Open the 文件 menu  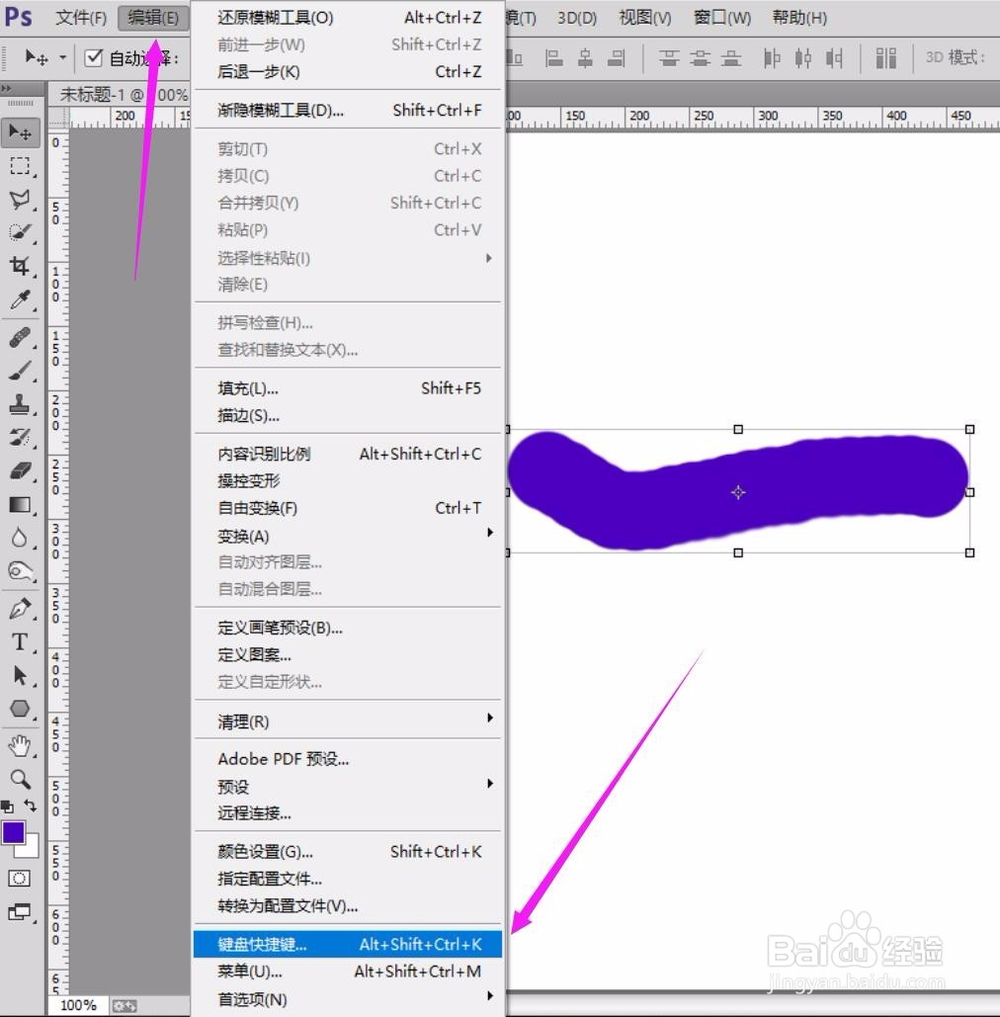[x=80, y=17]
